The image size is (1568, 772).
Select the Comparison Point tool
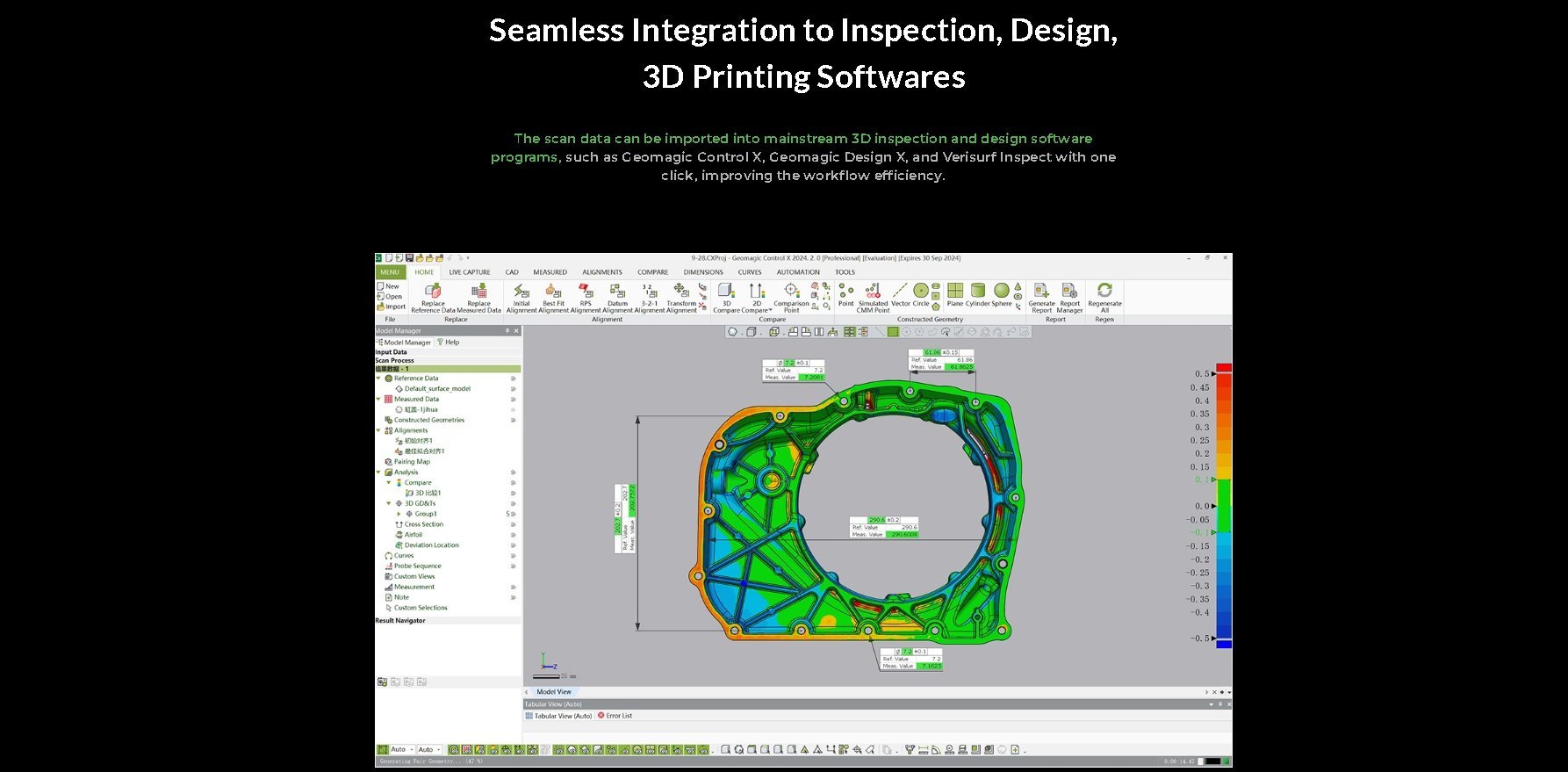[x=791, y=295]
